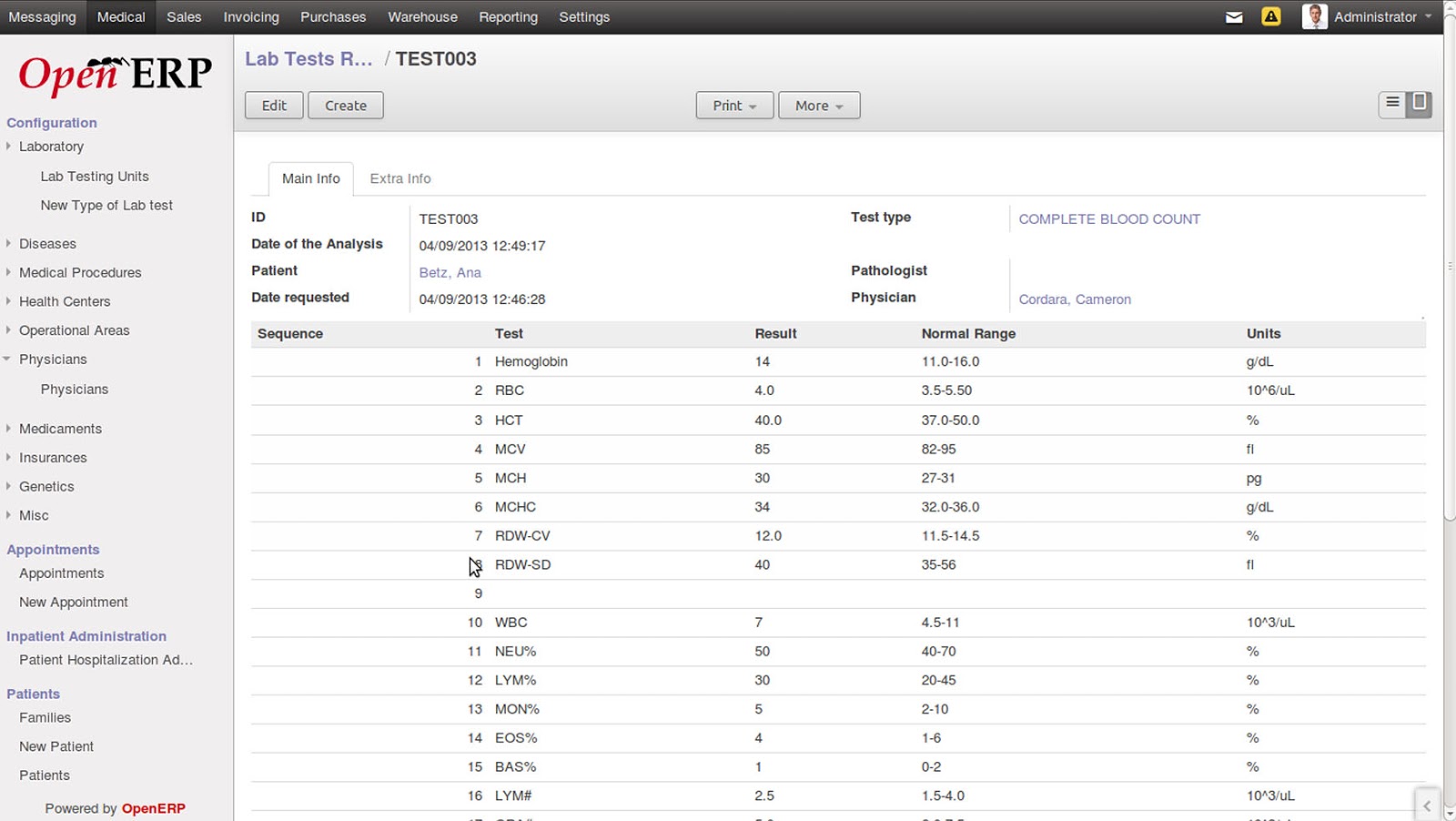Viewport: 1456px width, 821px height.
Task: Switch to form view icon
Action: coord(1419,104)
